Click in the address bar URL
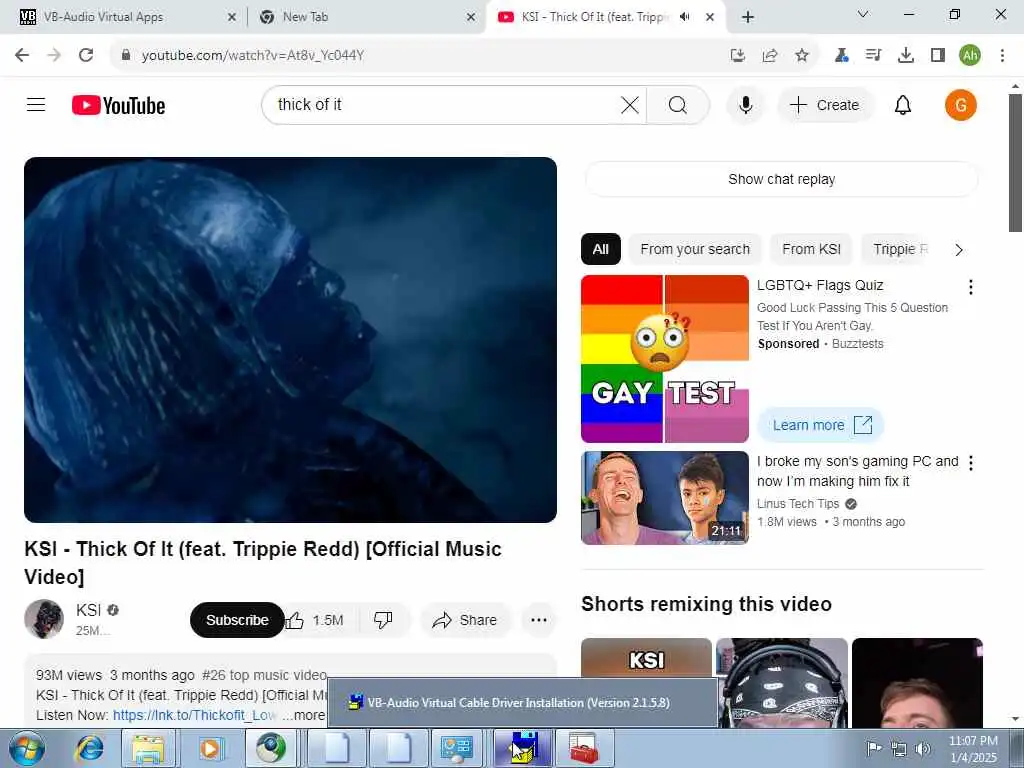 [x=252, y=55]
